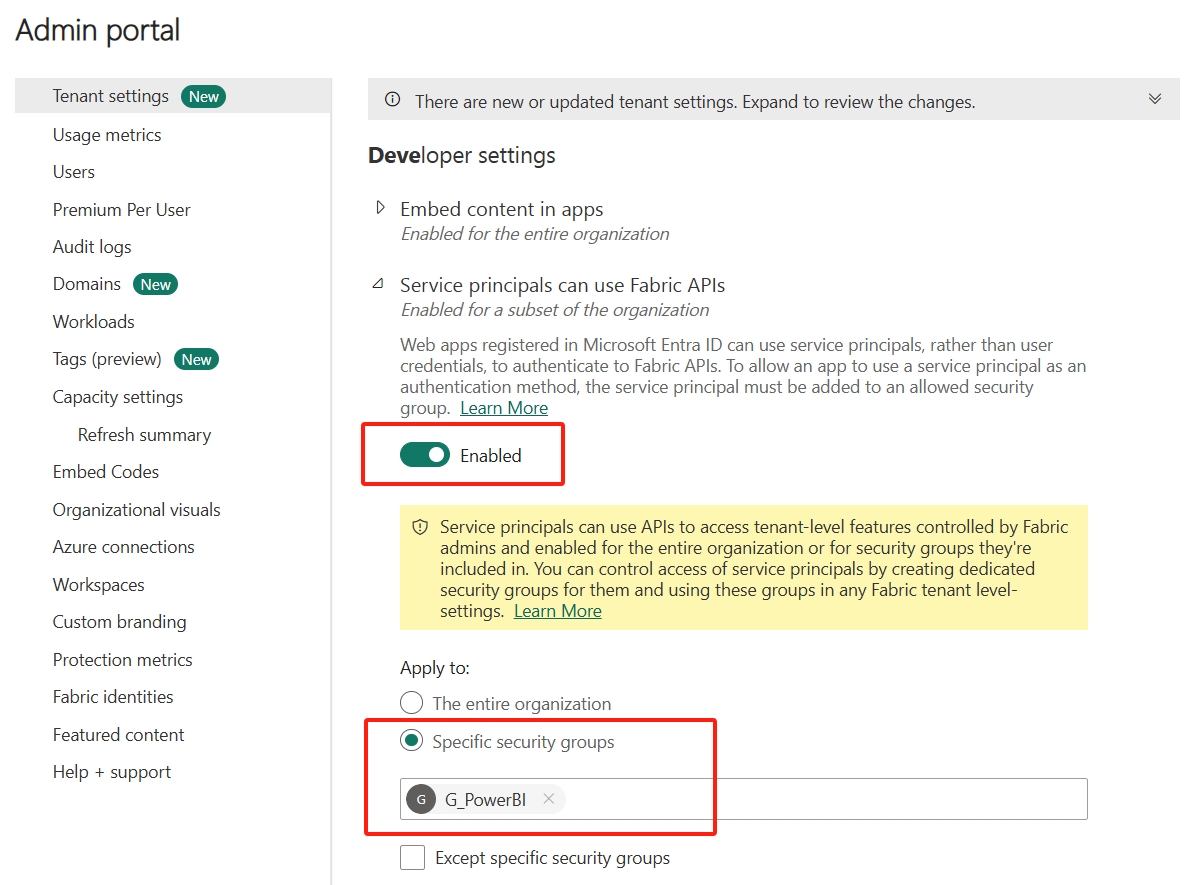Click the shield icon in the yellow warning
This screenshot has width=1204, height=885.
point(420,527)
